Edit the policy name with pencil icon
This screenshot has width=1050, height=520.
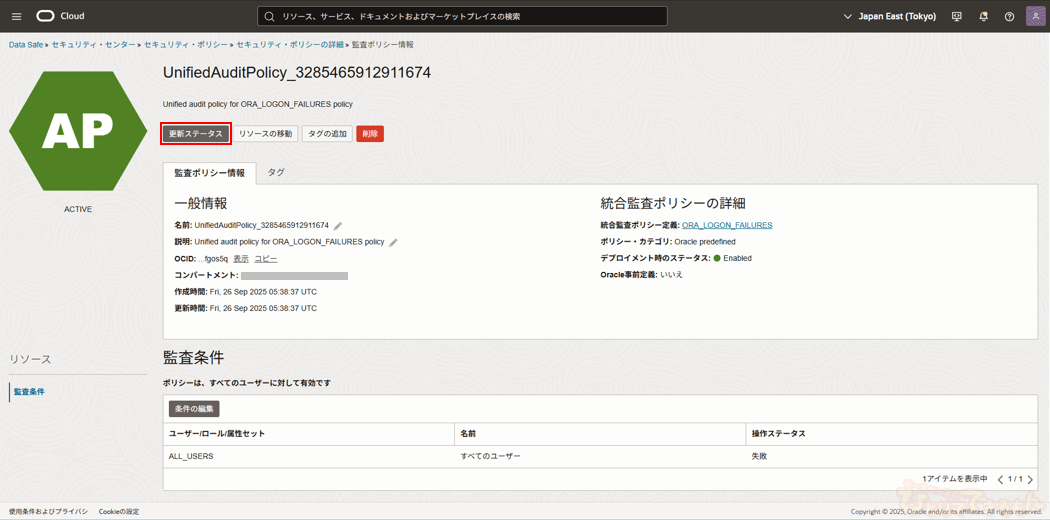tap(338, 226)
